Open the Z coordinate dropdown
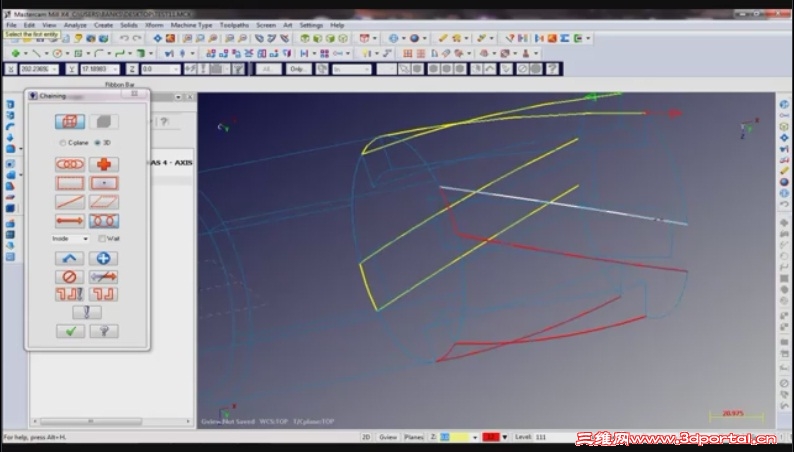 (x=177, y=69)
